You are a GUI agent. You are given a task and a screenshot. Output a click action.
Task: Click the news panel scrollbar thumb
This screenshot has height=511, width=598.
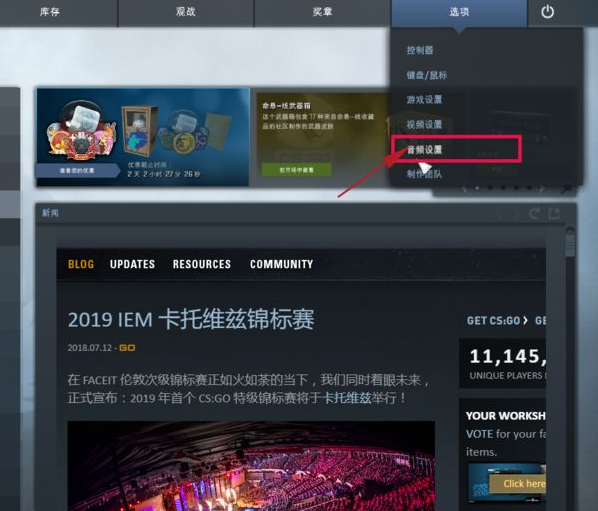pyautogui.click(x=571, y=244)
